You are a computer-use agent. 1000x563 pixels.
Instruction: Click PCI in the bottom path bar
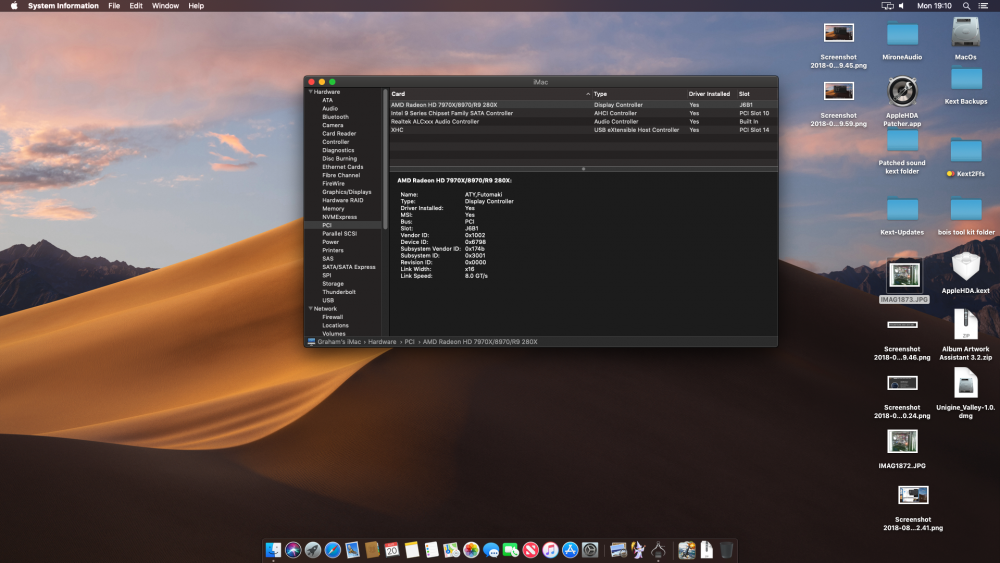point(409,342)
